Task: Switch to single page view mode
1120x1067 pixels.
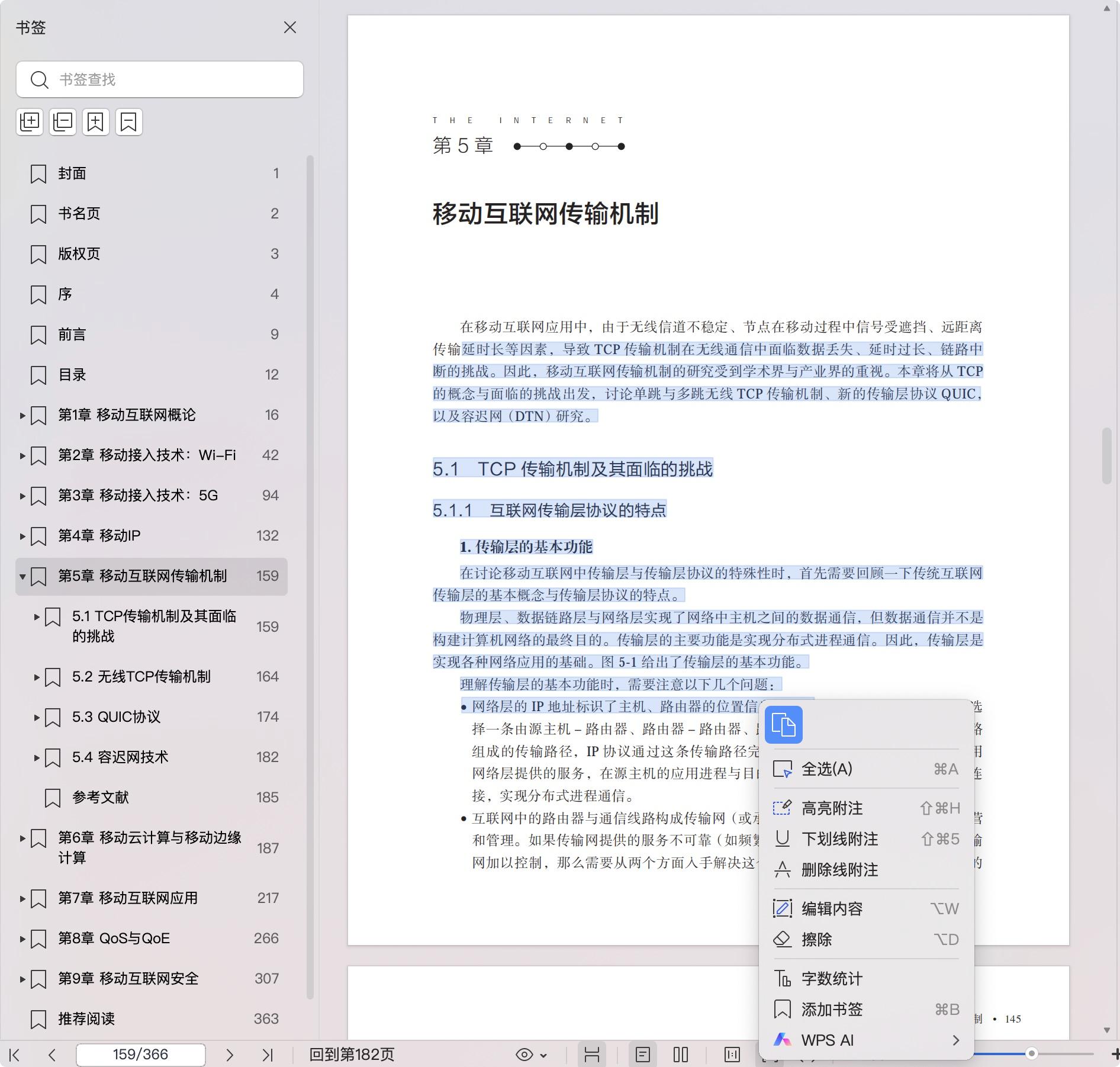Action: 643,1055
